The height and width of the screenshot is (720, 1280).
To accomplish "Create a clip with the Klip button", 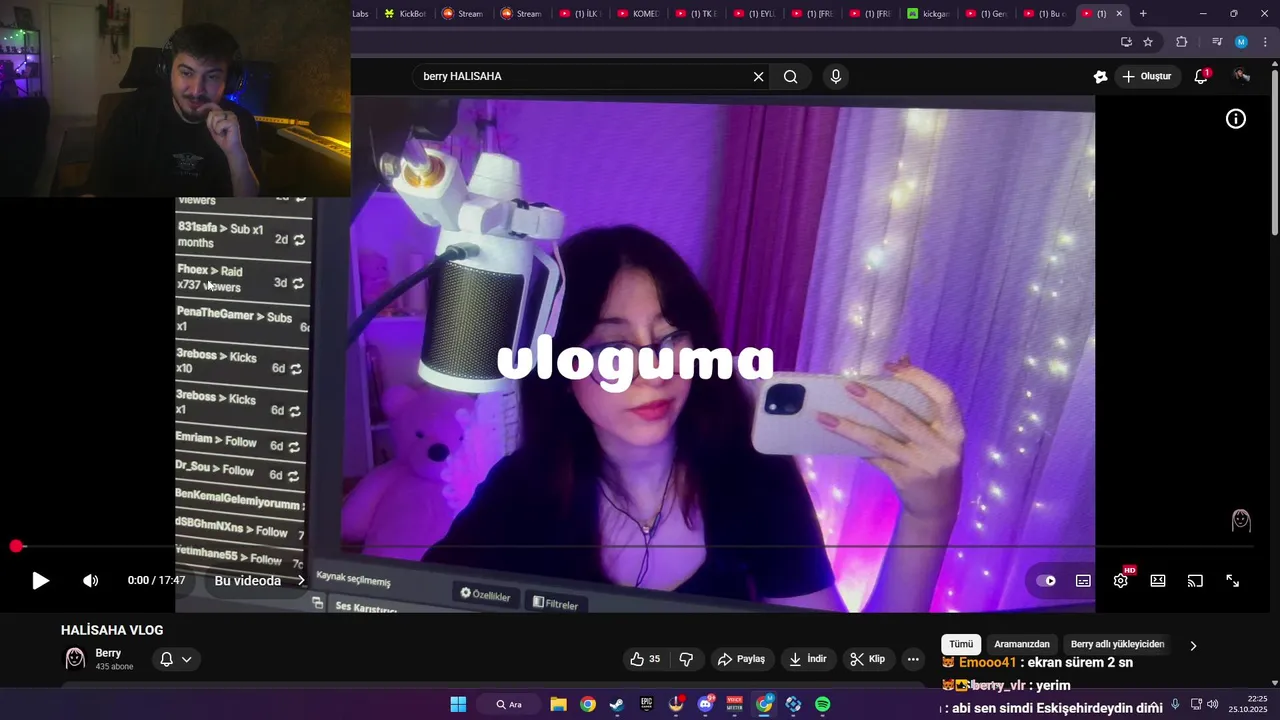I will 867,659.
